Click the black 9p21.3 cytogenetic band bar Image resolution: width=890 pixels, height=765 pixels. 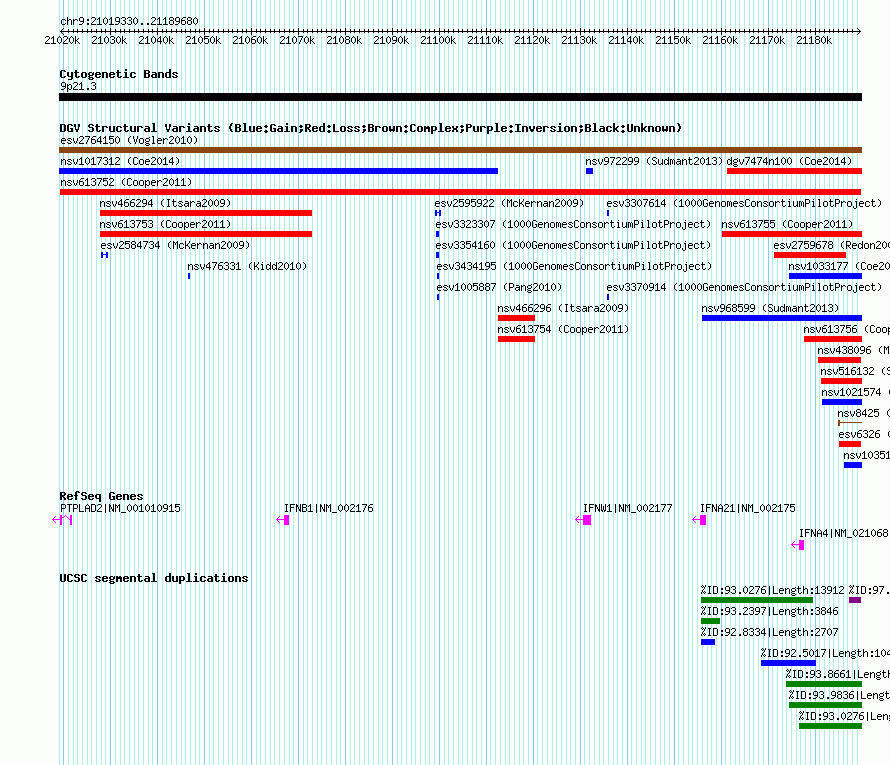coord(460,97)
